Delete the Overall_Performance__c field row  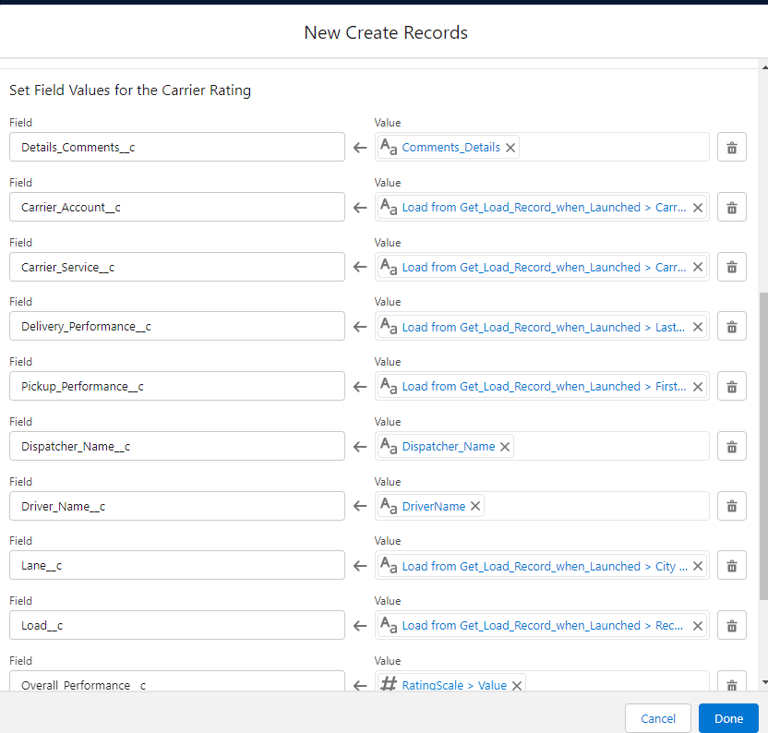[x=731, y=681]
